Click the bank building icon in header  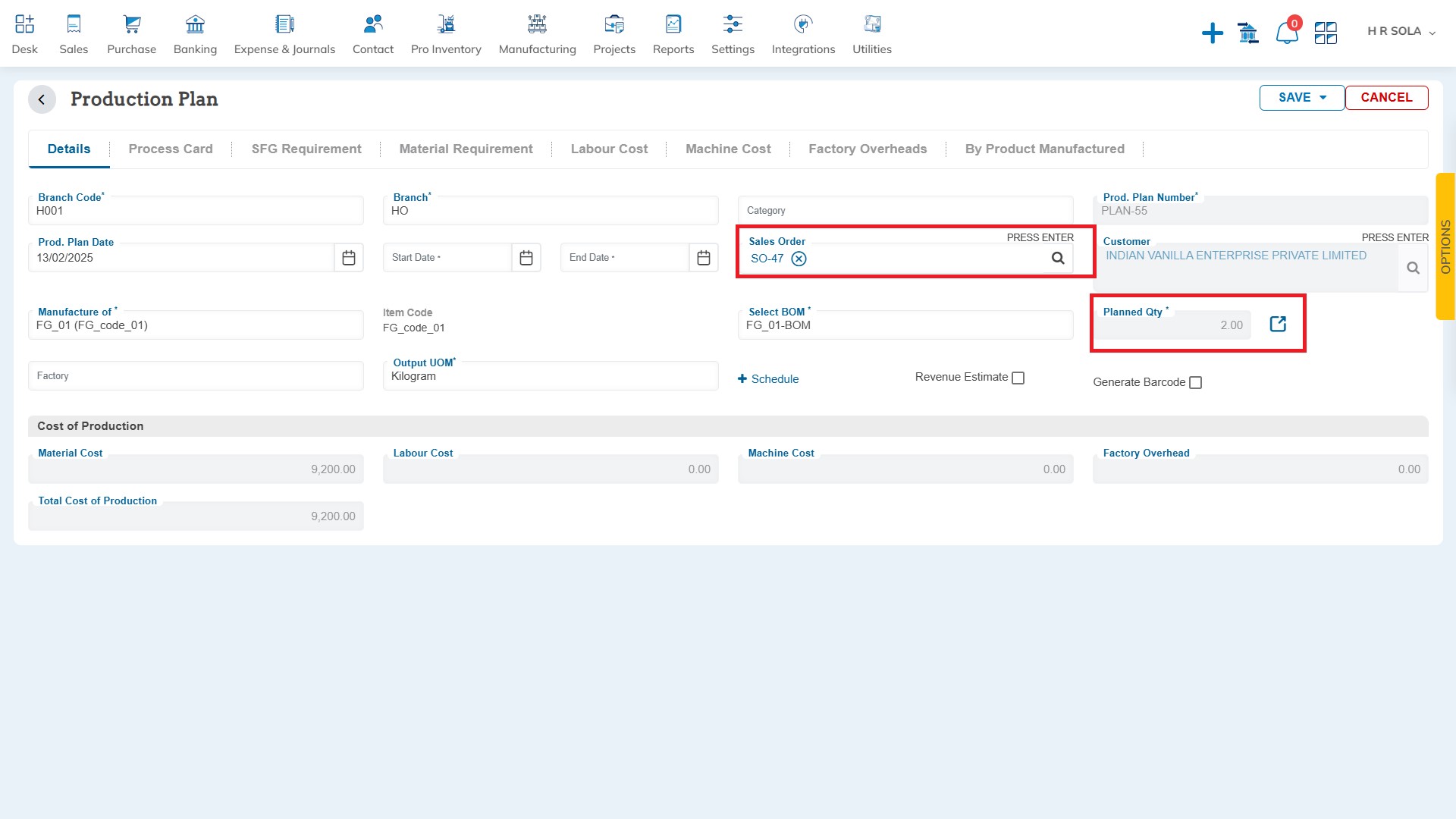pyautogui.click(x=1247, y=33)
